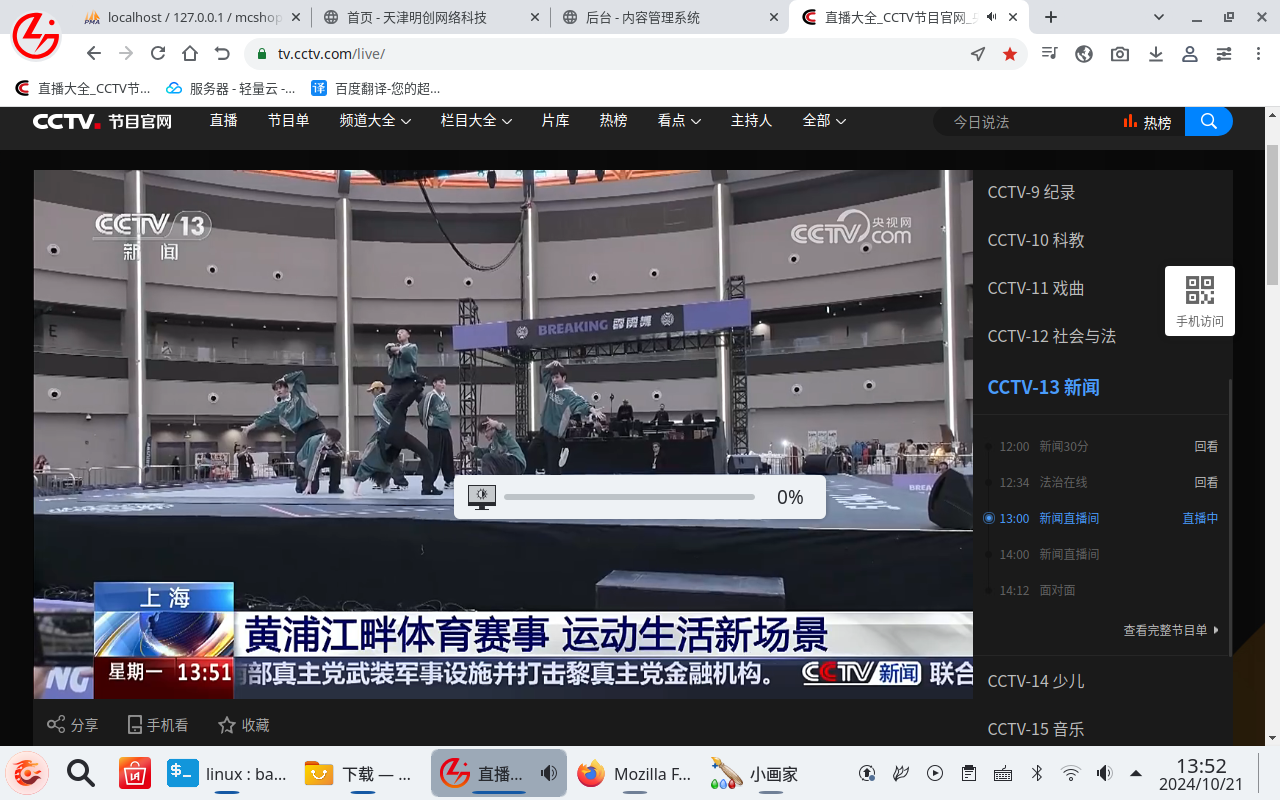
Task: Reload the CCTV live page
Action: pyautogui.click(x=158, y=54)
